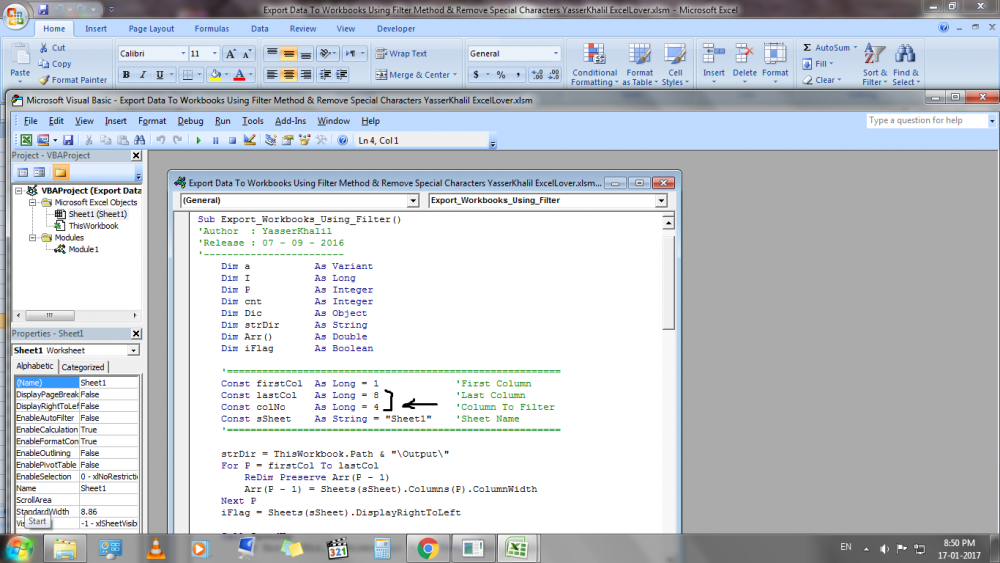This screenshot has height=563, width=1000.
Task: Toggle Design Mode icon in VBA toolbar
Action: point(249,140)
